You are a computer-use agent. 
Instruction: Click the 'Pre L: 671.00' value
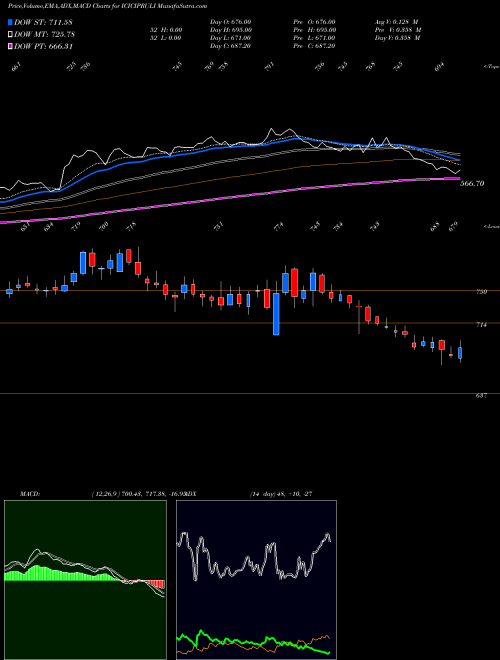pyautogui.click(x=314, y=38)
